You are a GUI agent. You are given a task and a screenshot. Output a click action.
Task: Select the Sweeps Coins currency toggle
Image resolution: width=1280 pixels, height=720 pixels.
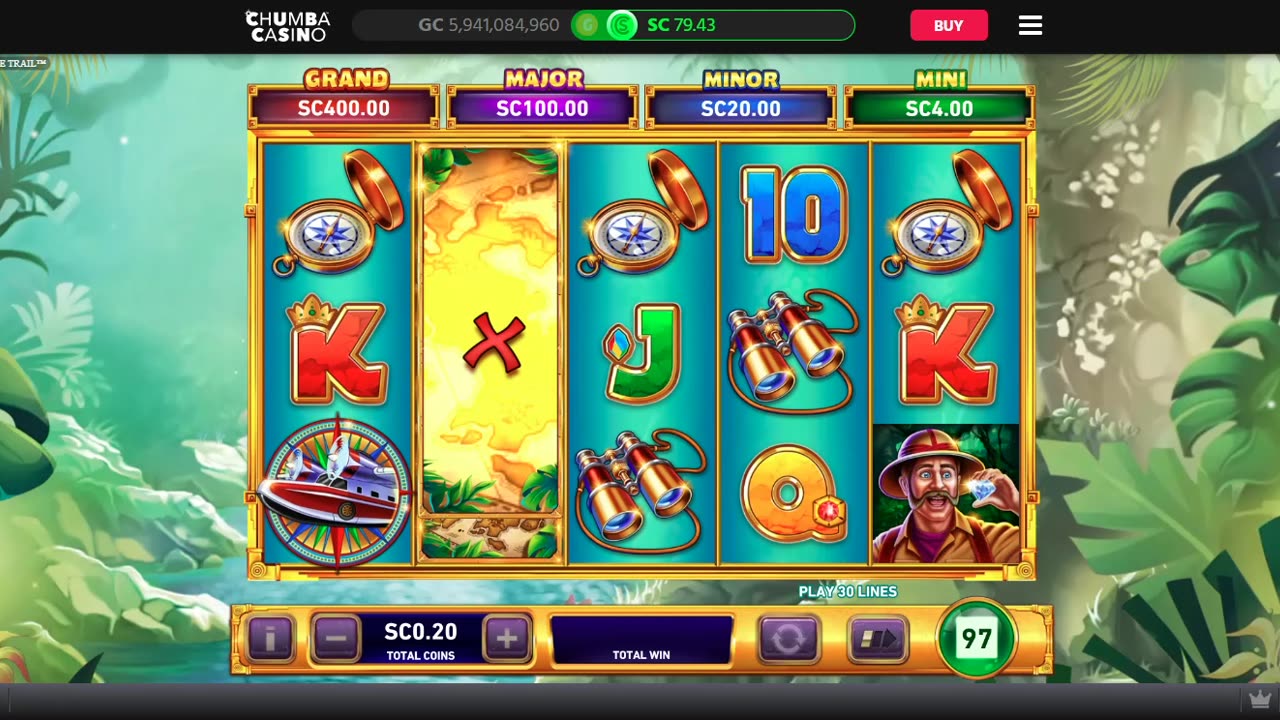pyautogui.click(x=622, y=25)
